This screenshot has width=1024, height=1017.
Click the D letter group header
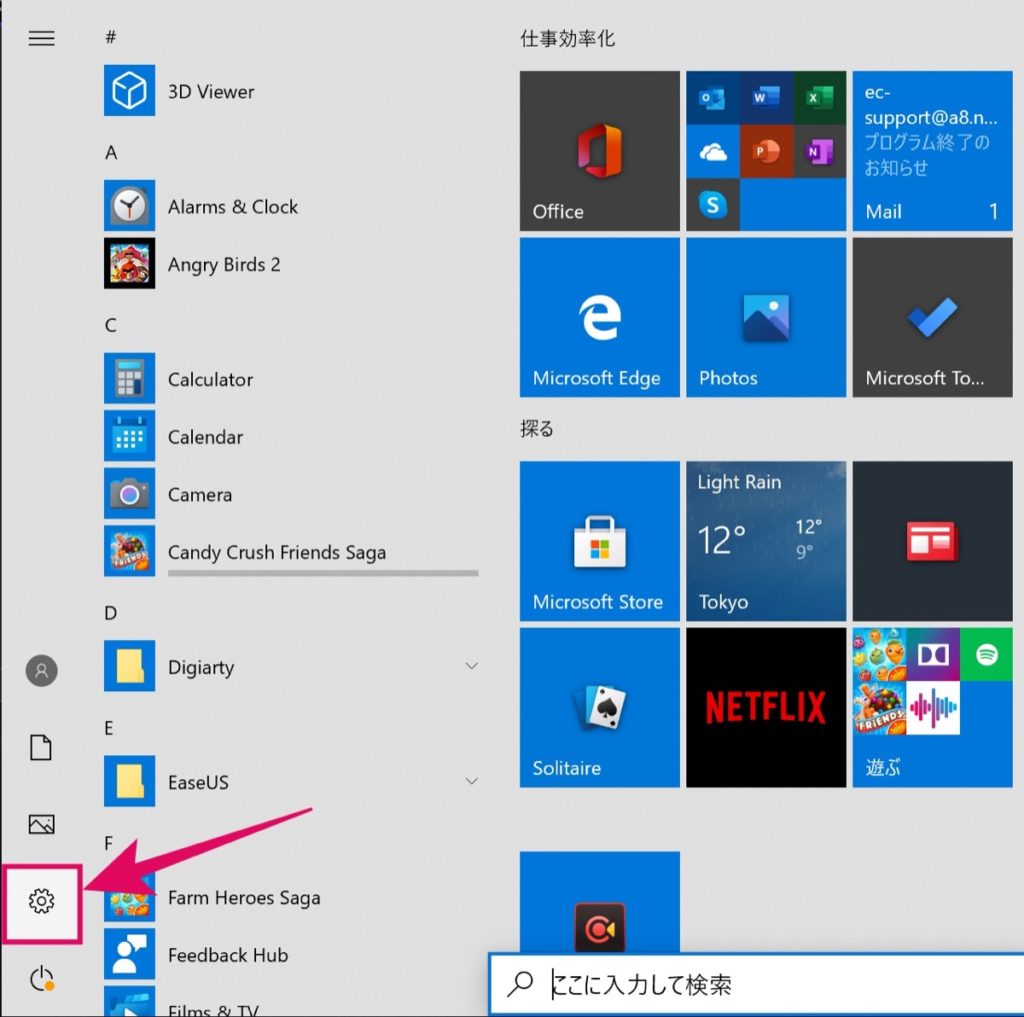(x=111, y=613)
